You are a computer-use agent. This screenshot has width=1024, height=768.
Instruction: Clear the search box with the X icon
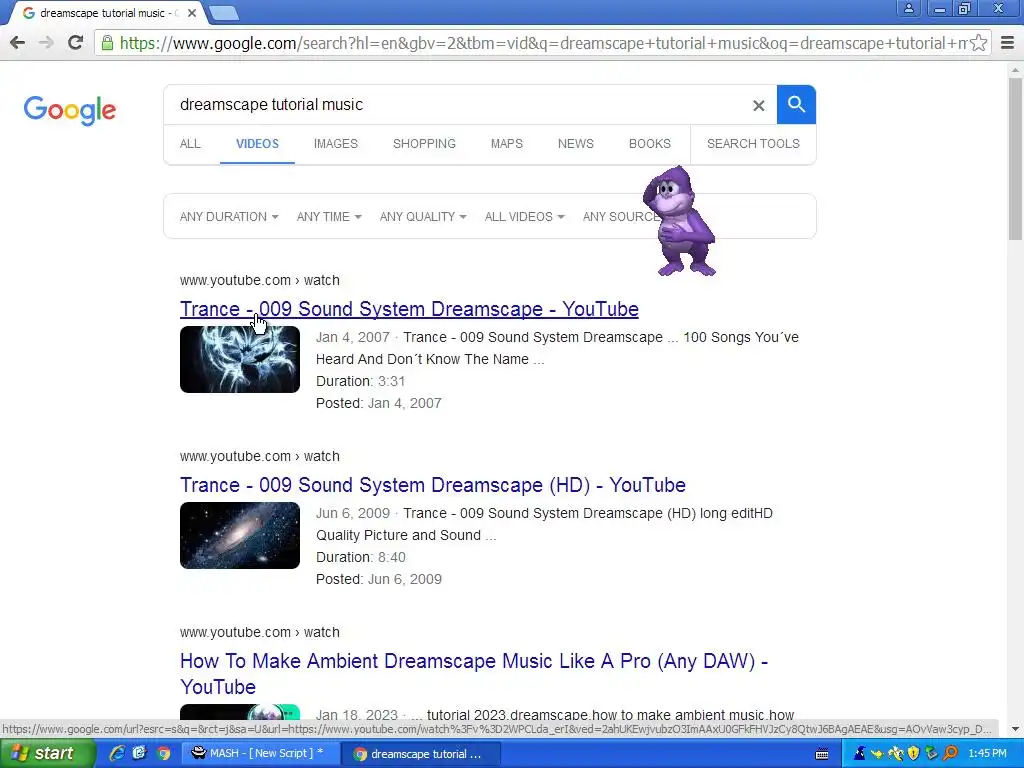(758, 105)
